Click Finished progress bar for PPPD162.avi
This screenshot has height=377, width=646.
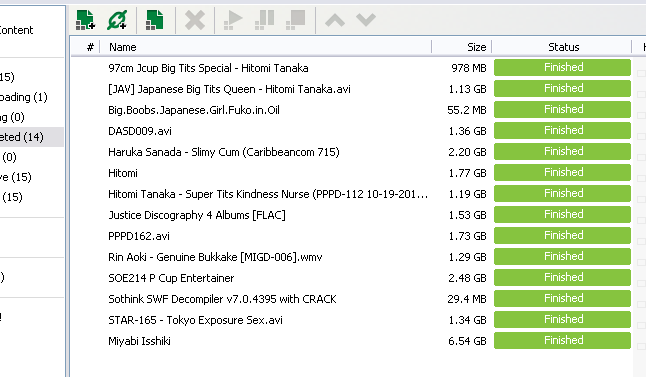[562, 236]
